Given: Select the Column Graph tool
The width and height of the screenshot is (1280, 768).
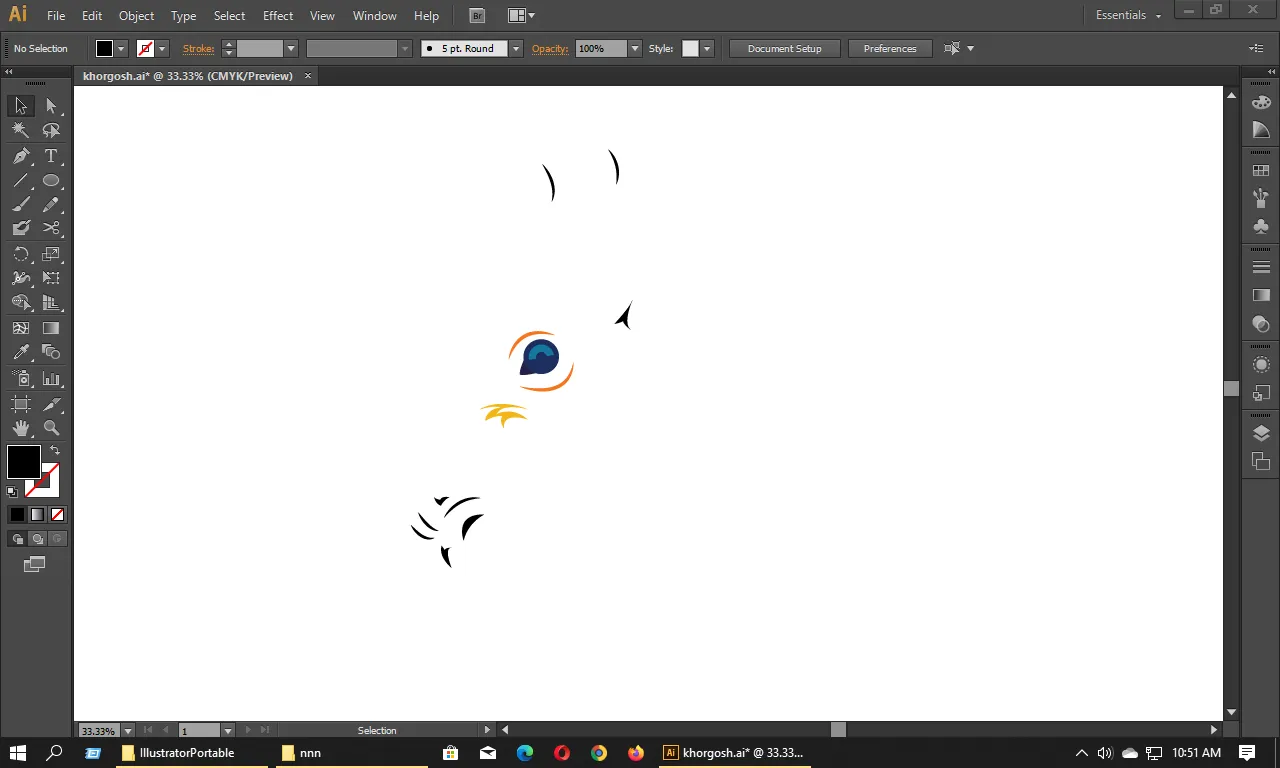Looking at the screenshot, I should point(51,379).
